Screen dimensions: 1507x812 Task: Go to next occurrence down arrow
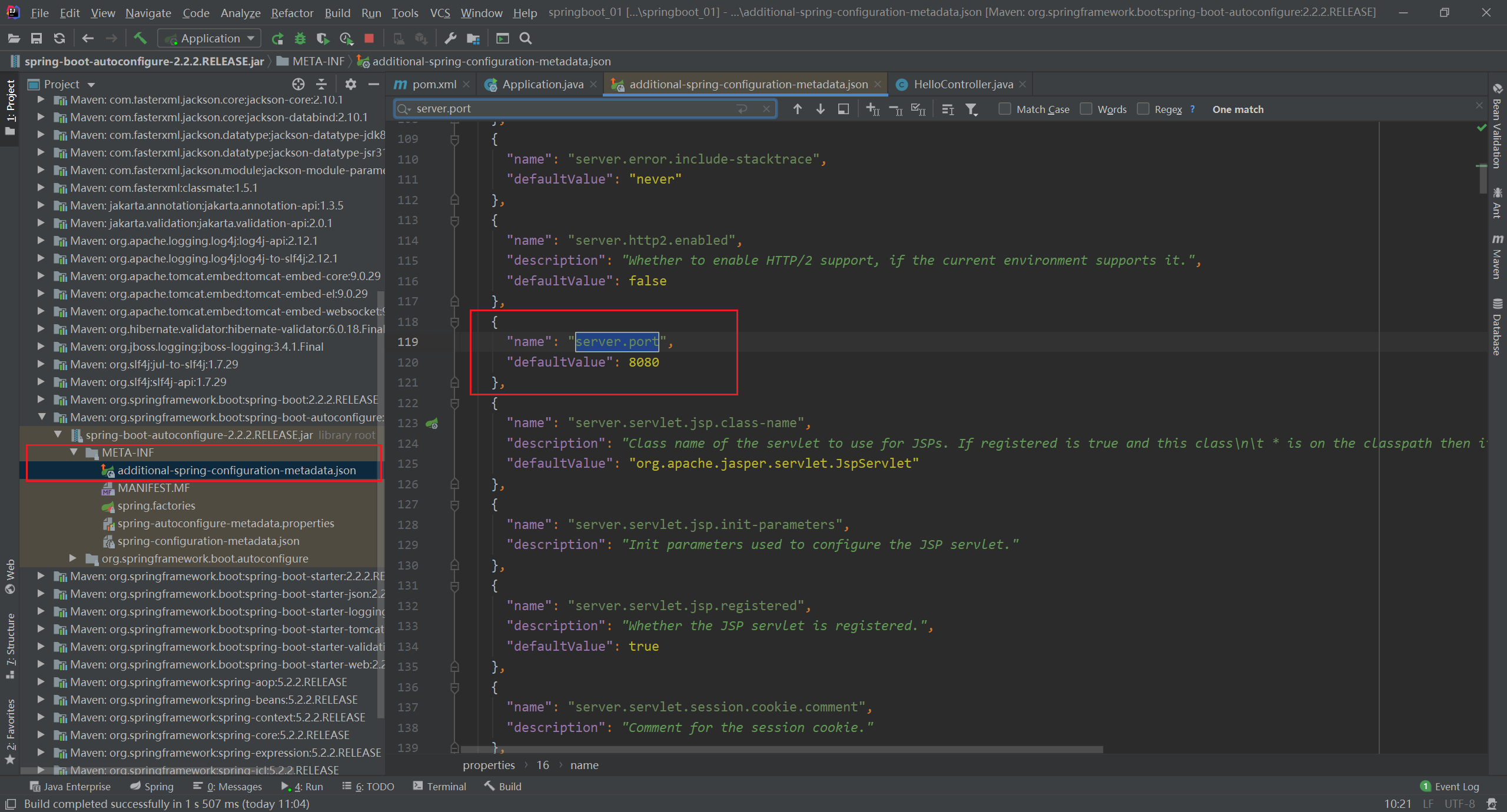pyautogui.click(x=820, y=109)
